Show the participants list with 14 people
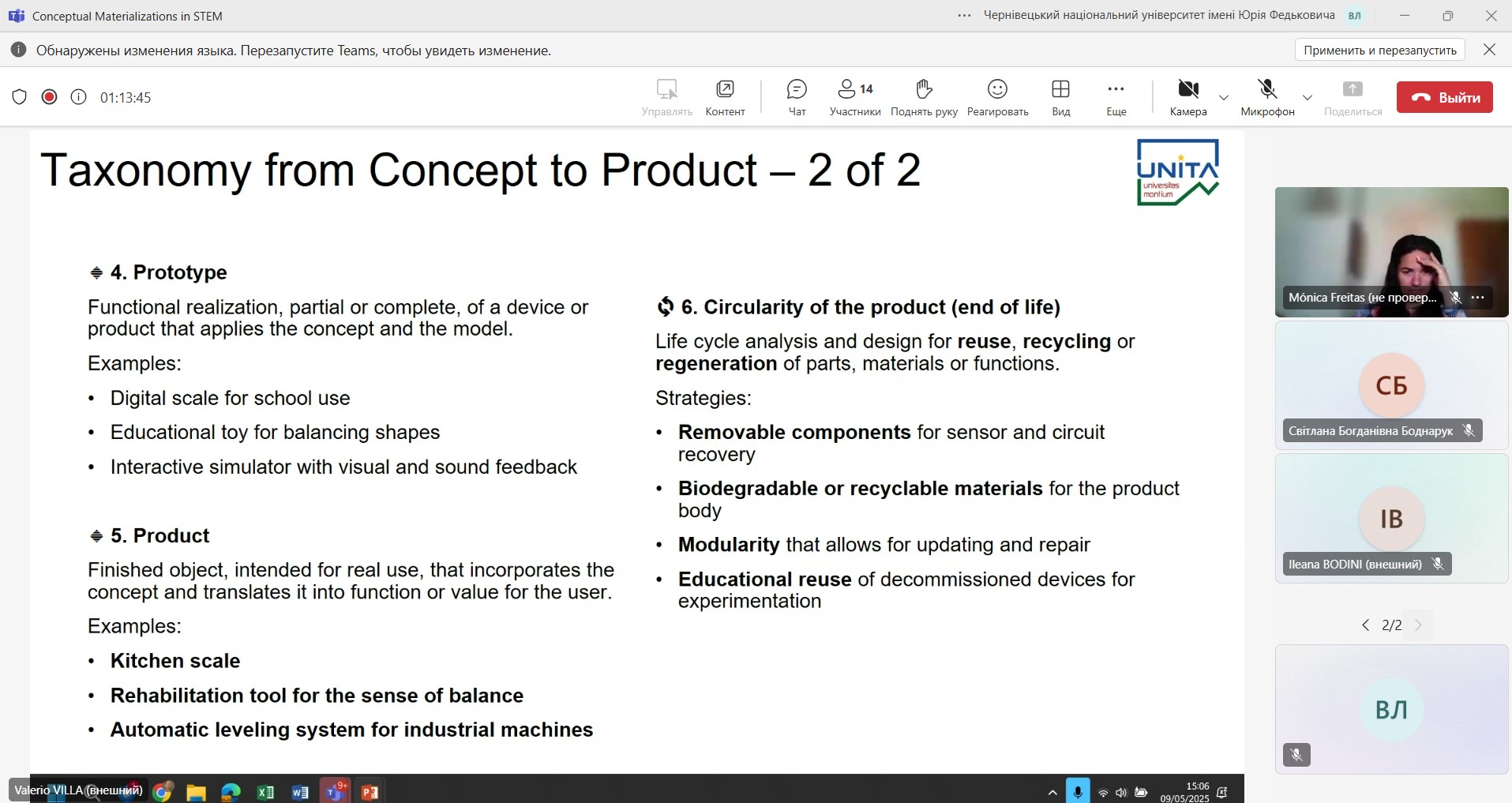The image size is (1512, 803). (855, 98)
